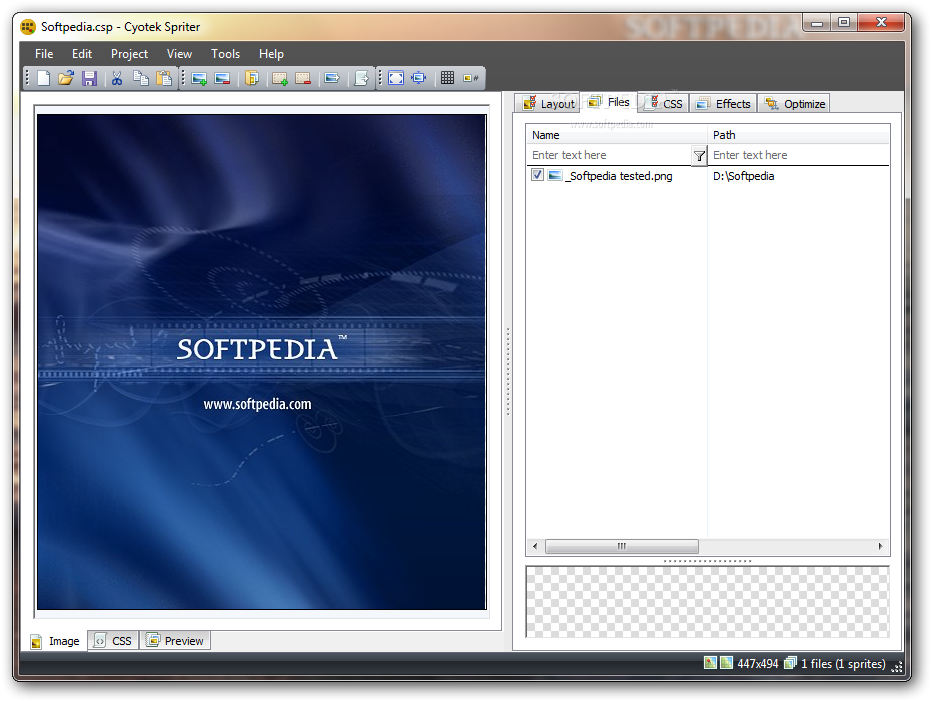Click the small image with hash toolbar icon

[471, 78]
